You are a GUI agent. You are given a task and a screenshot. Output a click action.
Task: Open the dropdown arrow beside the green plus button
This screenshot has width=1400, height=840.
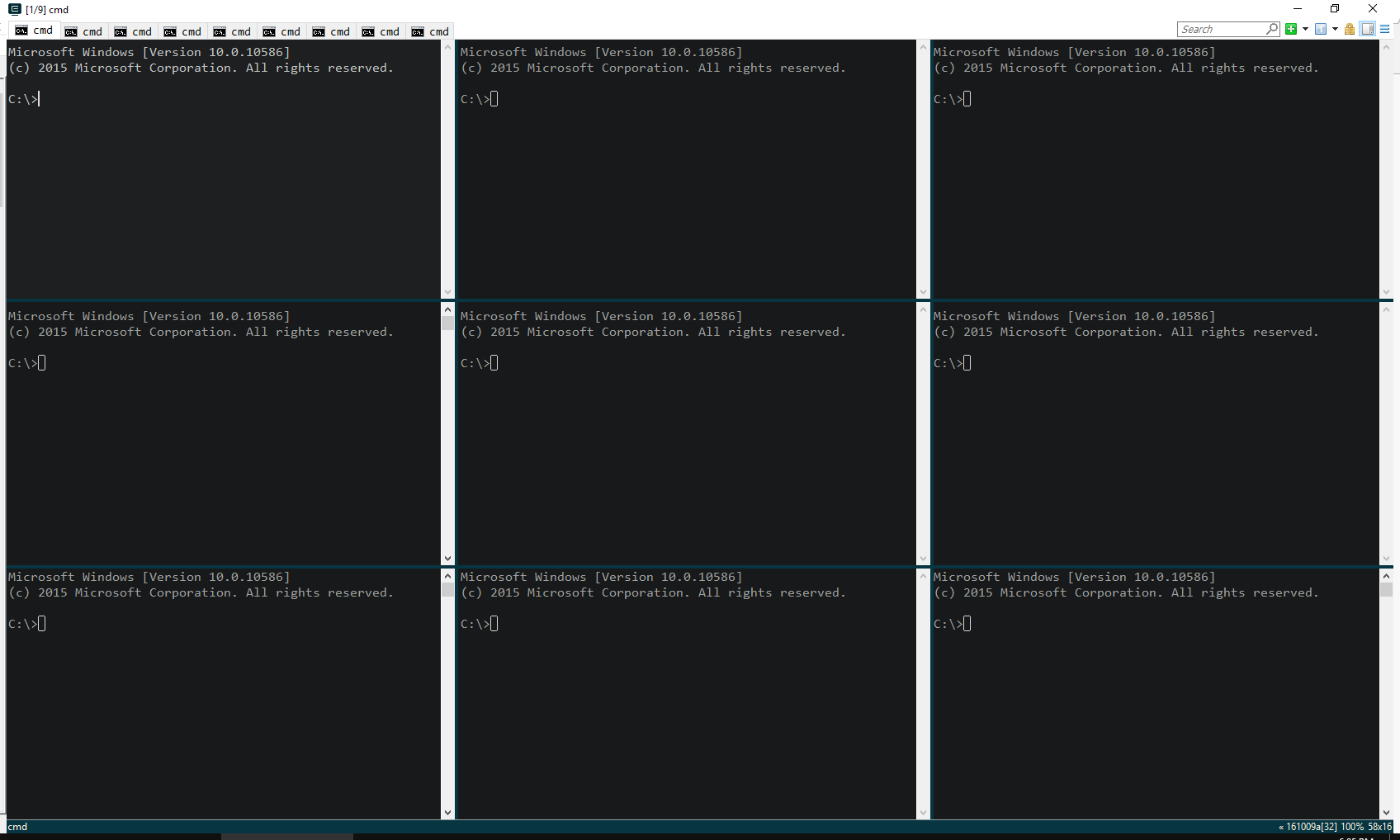(1305, 29)
